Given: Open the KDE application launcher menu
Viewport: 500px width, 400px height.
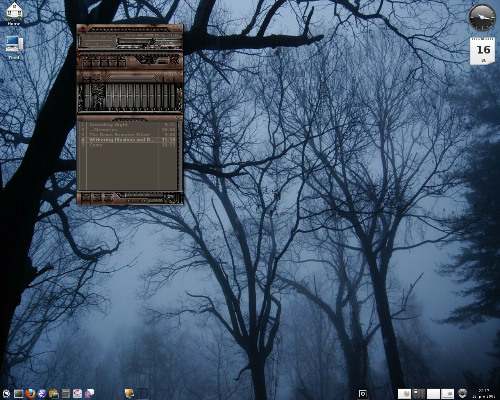Looking at the screenshot, I should pos(6,394).
